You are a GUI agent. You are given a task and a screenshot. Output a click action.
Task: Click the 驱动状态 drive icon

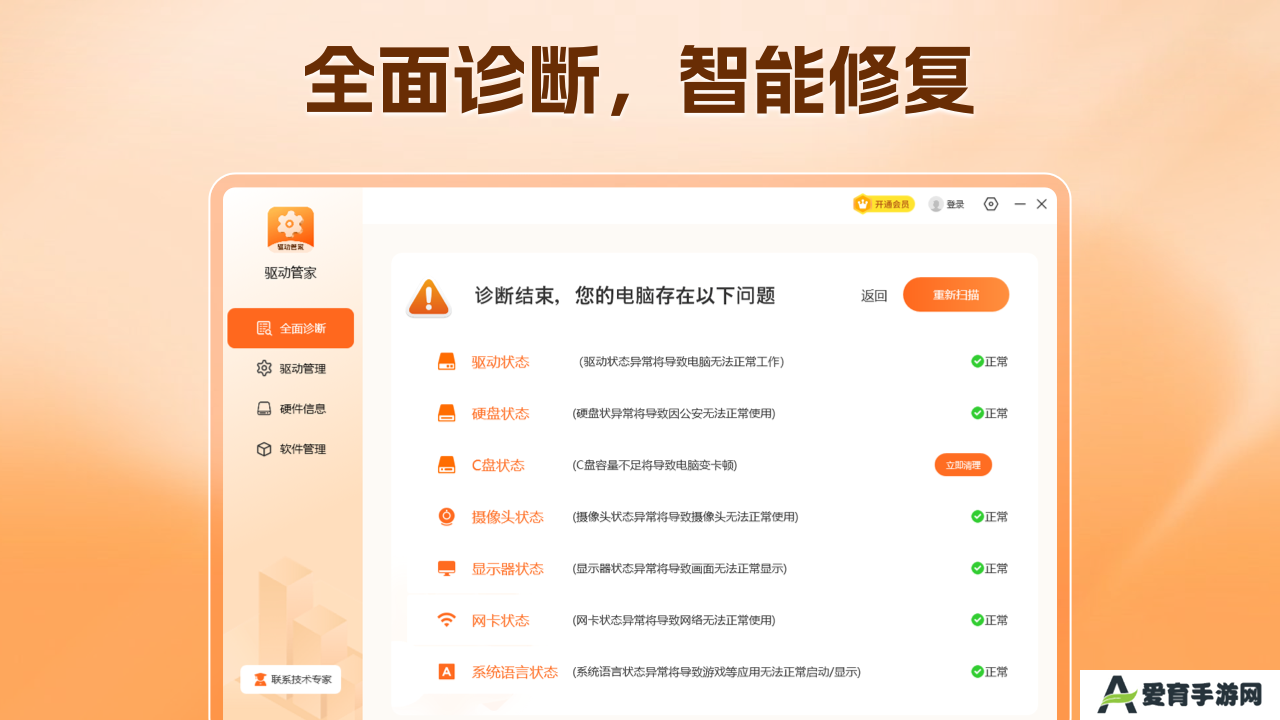pyautogui.click(x=447, y=362)
